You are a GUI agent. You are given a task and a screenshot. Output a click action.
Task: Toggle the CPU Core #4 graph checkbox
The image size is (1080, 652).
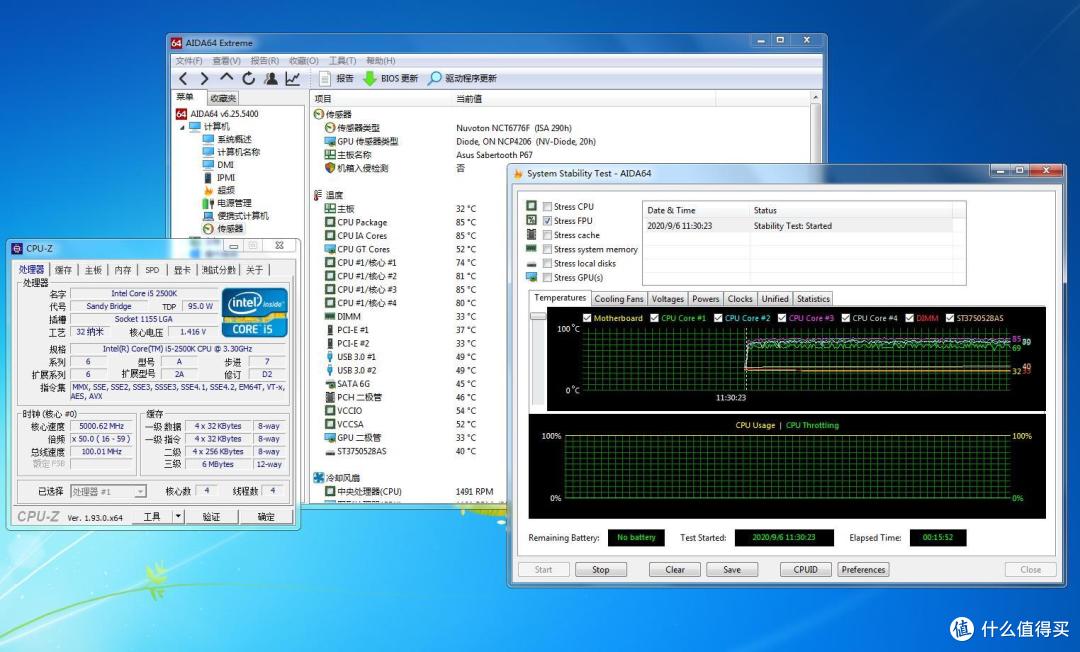tap(846, 318)
